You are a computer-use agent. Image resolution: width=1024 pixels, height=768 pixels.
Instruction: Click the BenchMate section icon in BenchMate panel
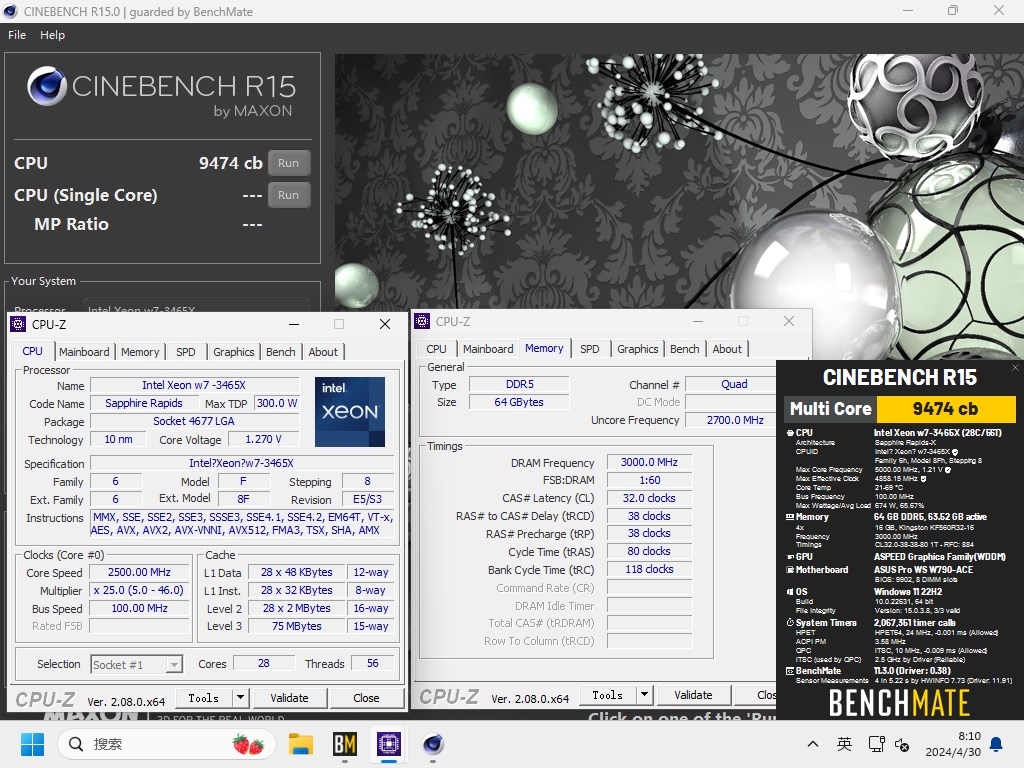point(790,671)
